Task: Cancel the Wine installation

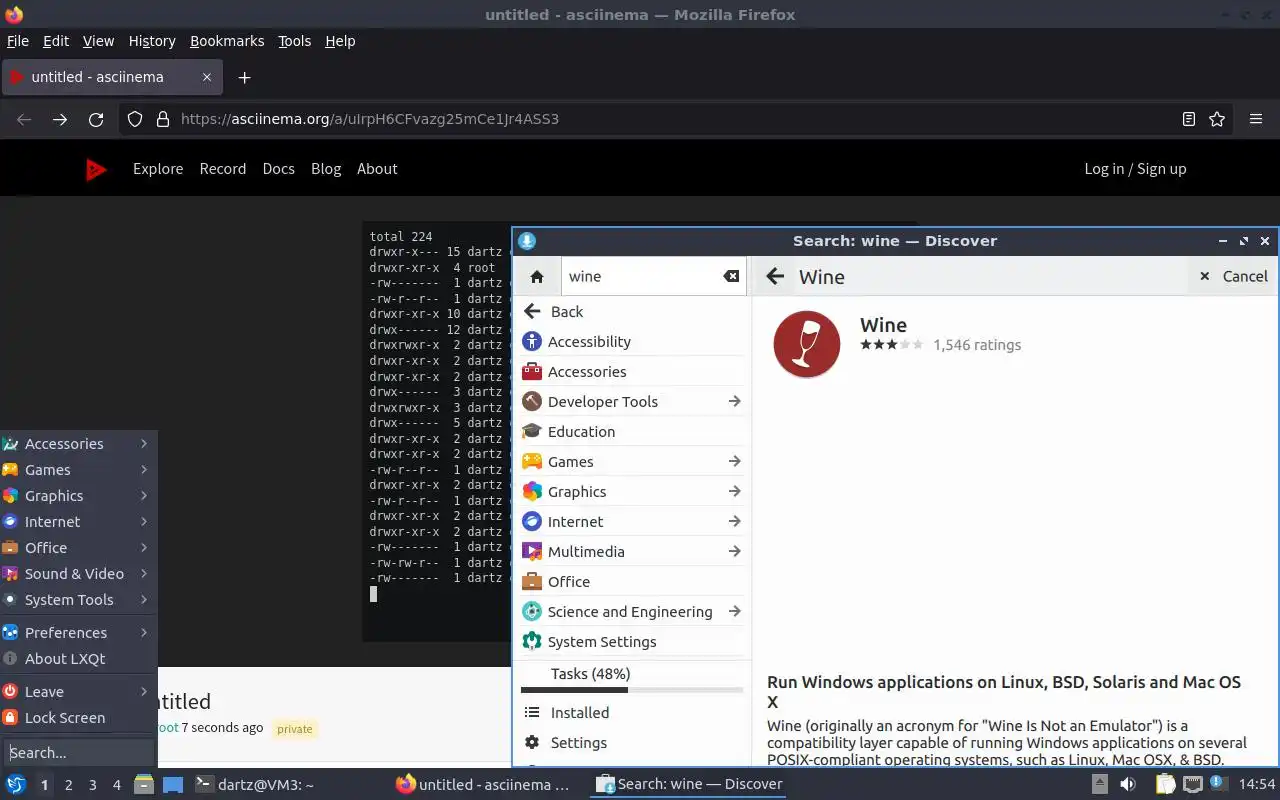Action: tap(1233, 277)
